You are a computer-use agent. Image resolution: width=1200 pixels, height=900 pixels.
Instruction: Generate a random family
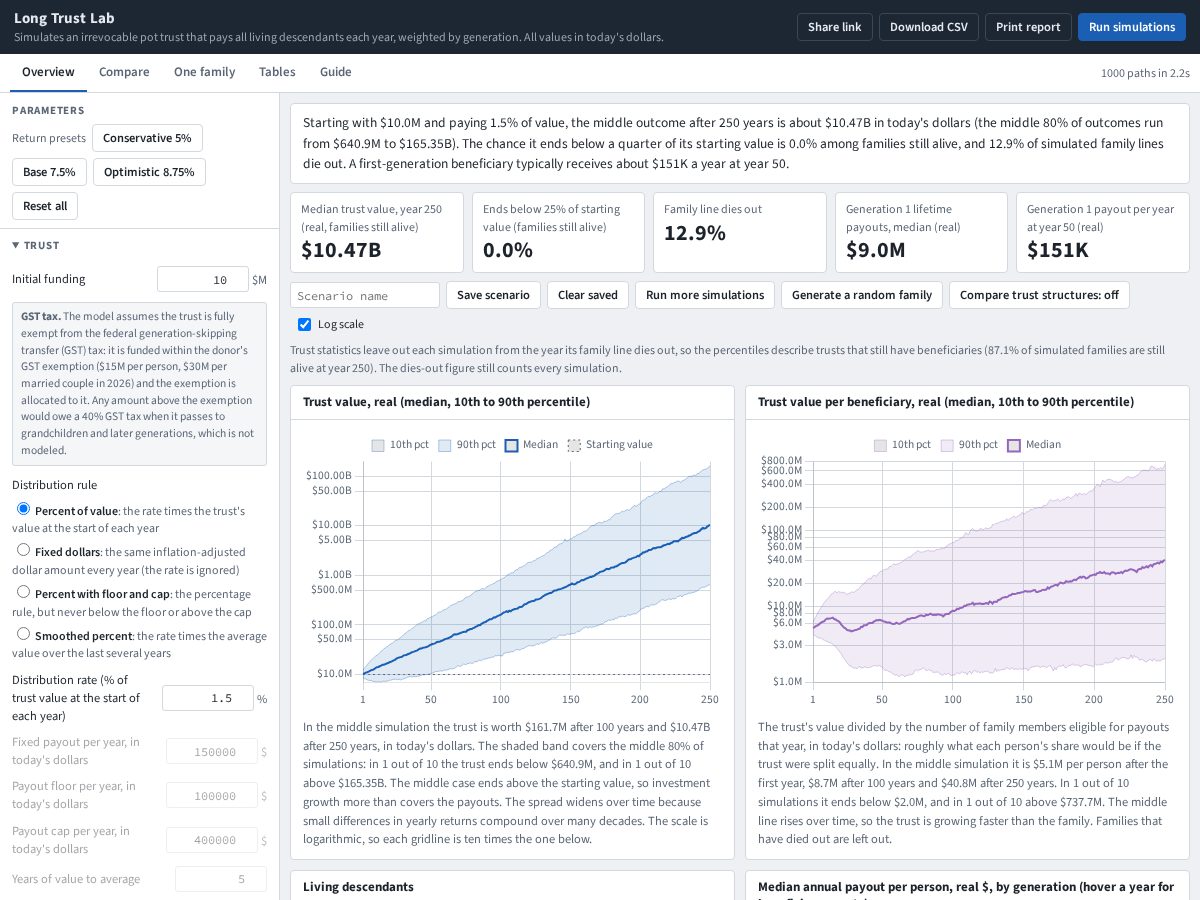coord(862,295)
